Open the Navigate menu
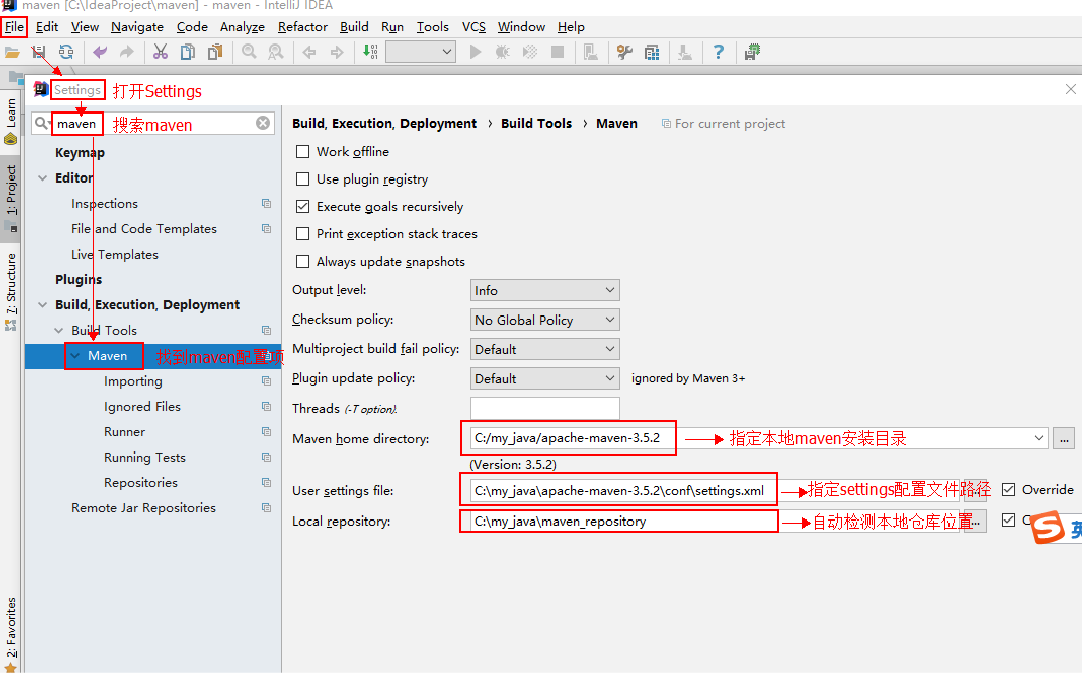 [137, 27]
